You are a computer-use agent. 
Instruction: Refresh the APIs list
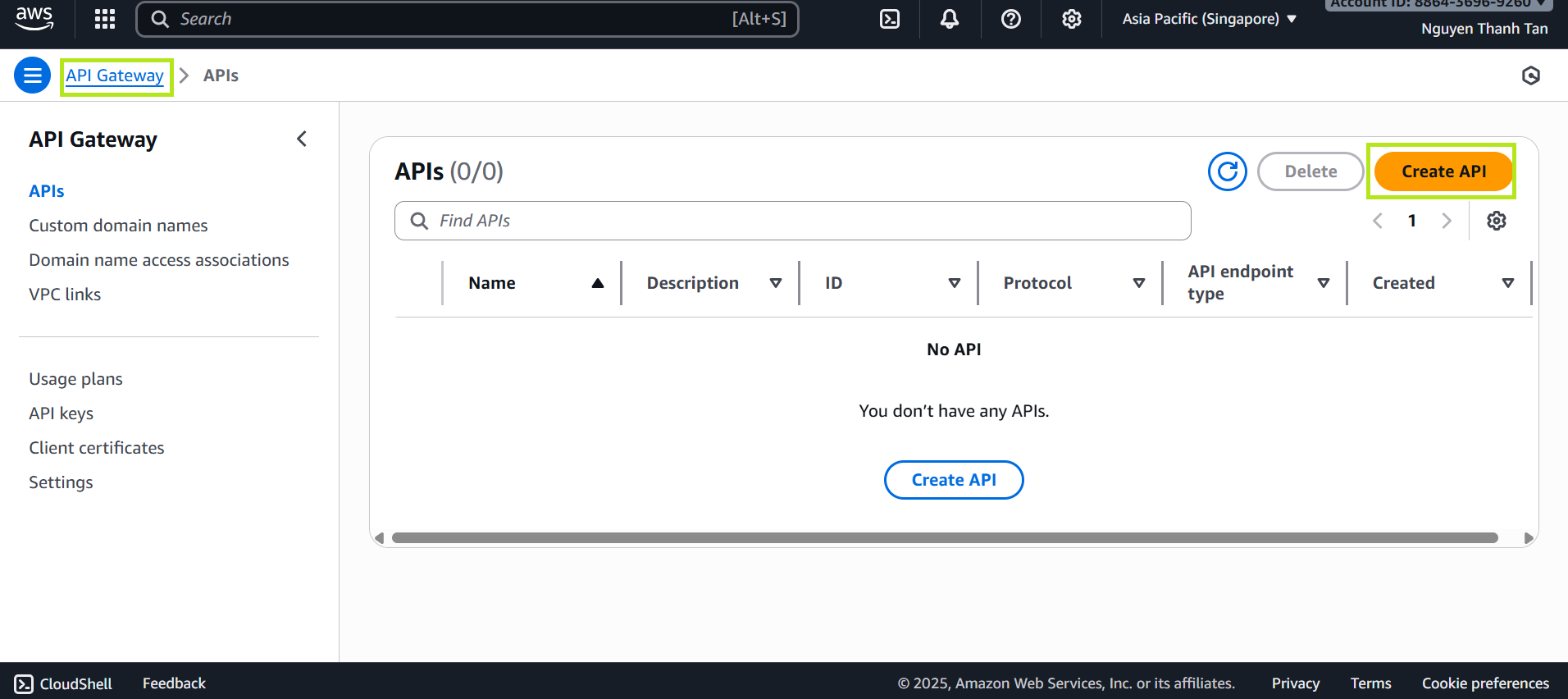click(1227, 171)
